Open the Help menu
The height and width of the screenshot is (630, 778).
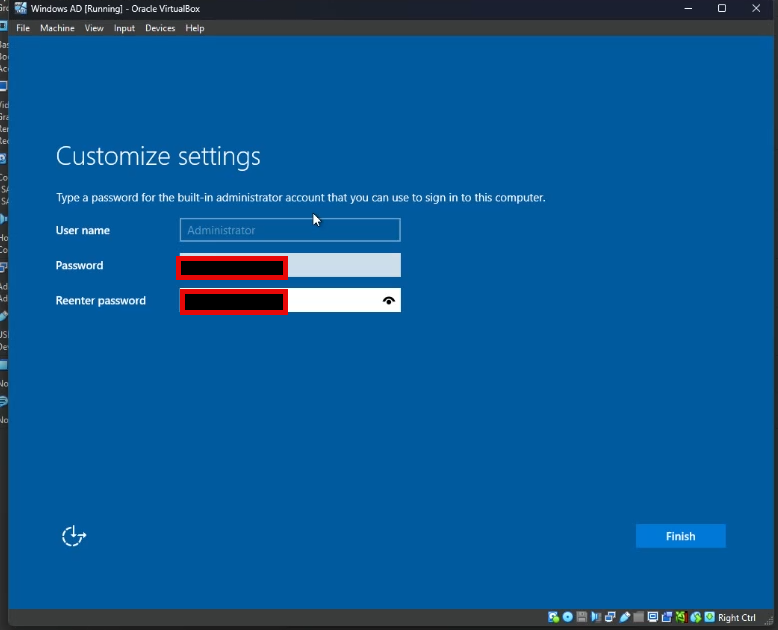194,28
